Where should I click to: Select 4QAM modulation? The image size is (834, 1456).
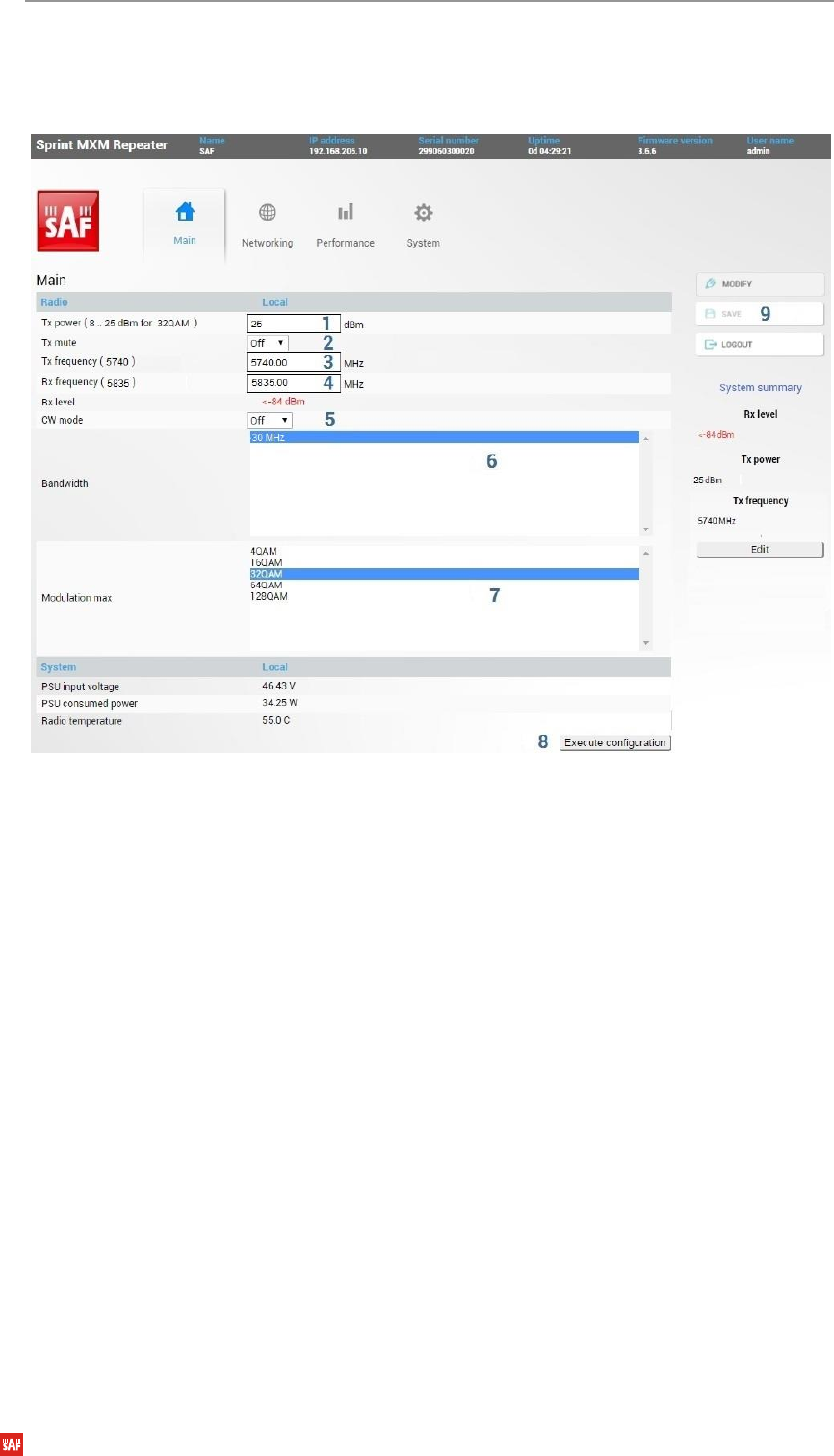coord(445,552)
